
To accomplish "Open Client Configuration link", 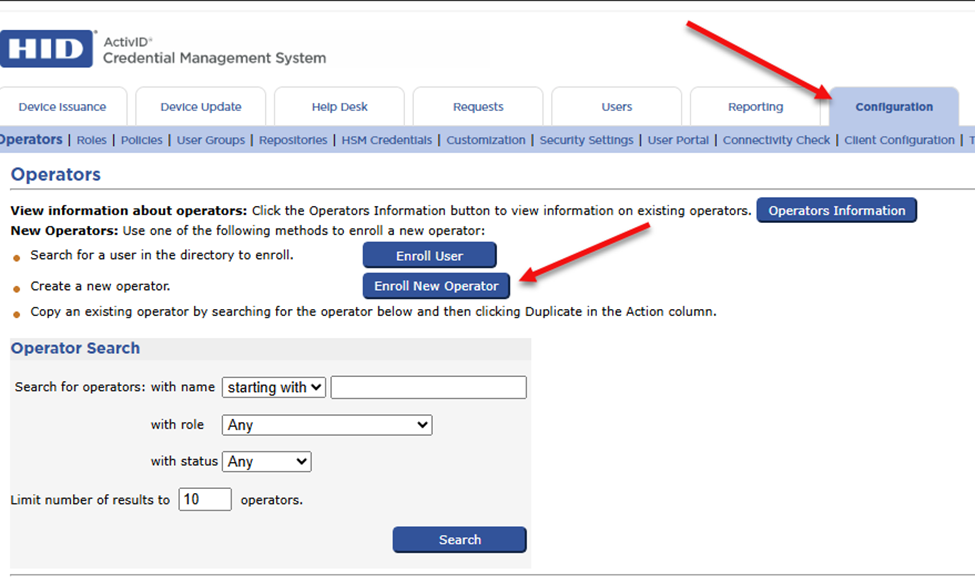I will click(899, 140).
